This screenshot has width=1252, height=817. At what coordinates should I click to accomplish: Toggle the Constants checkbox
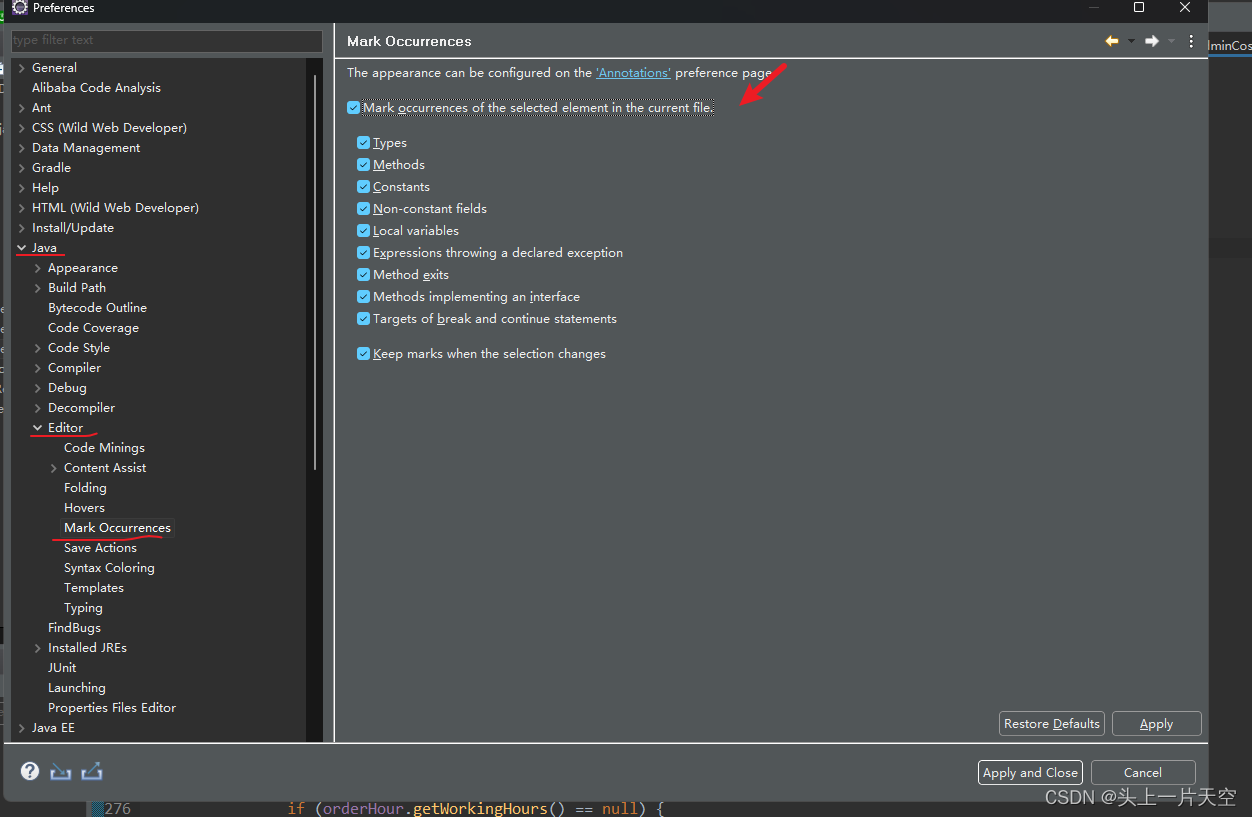pyautogui.click(x=363, y=187)
